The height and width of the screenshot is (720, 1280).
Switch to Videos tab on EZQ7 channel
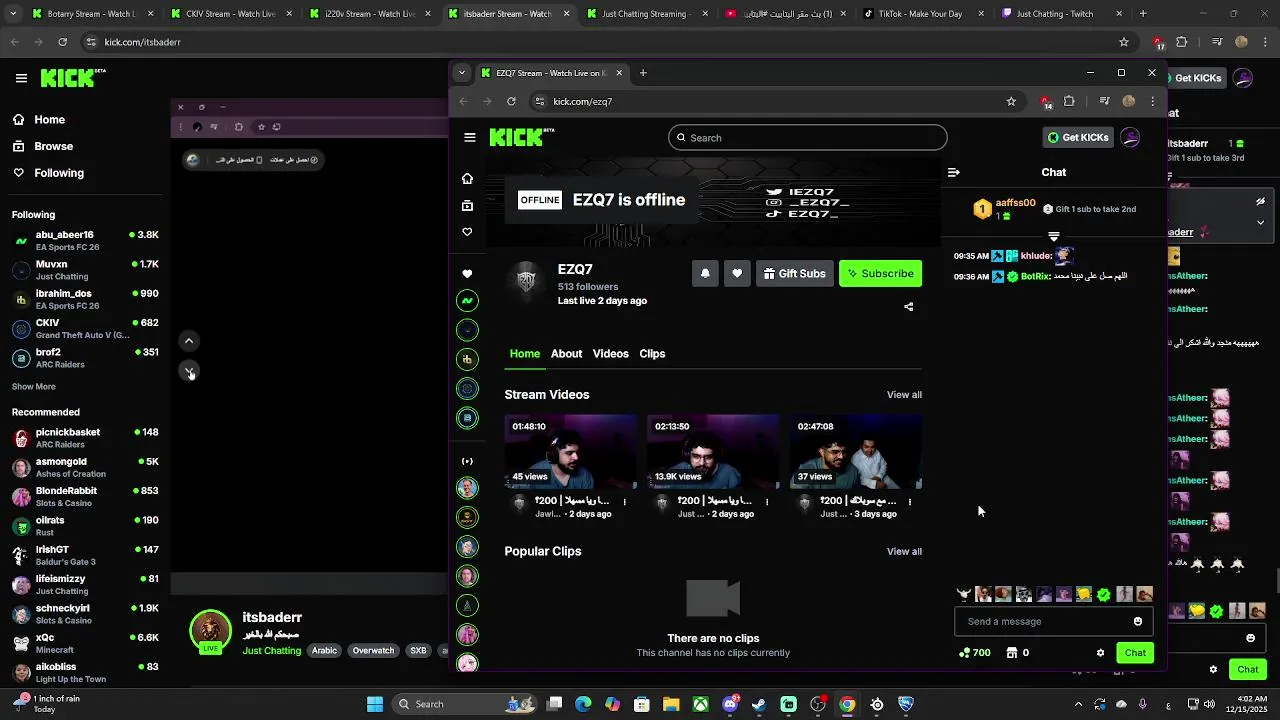[610, 354]
